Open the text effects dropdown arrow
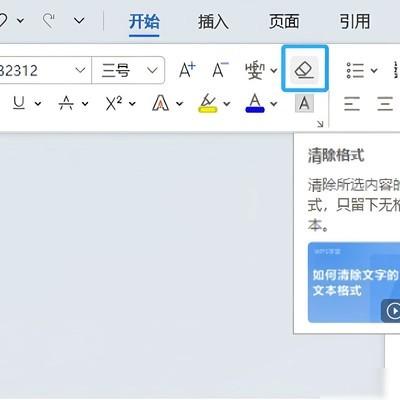Viewport: 400px width, 400px height. pyautogui.click(x=179, y=104)
